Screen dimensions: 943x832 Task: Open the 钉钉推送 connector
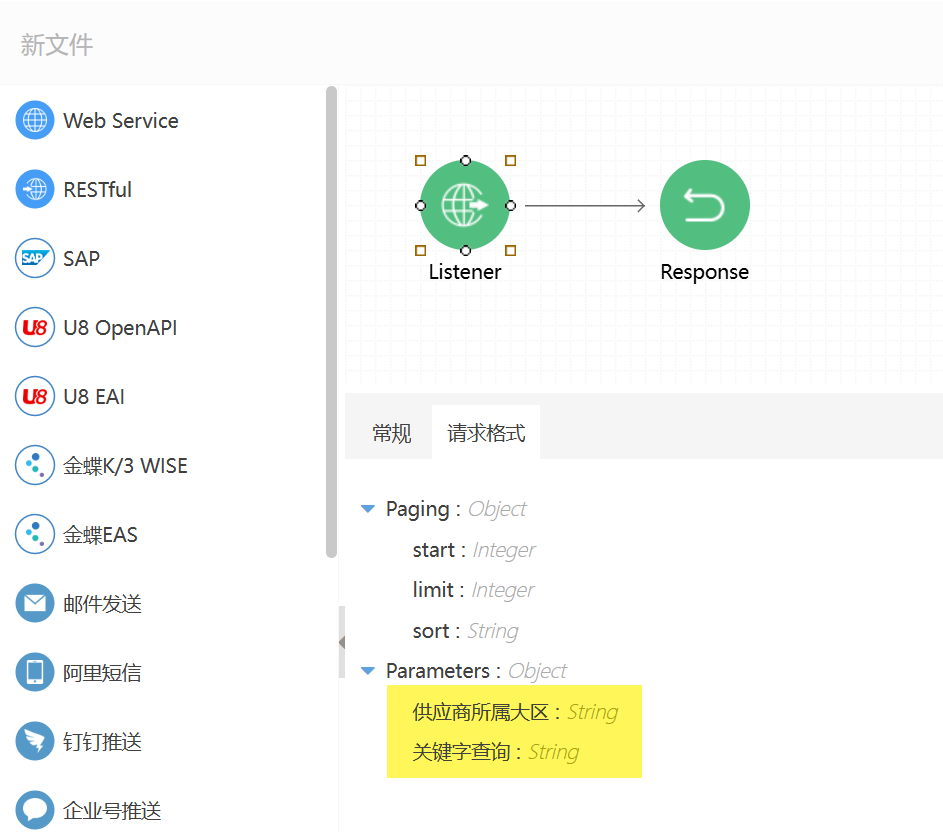tap(34, 741)
